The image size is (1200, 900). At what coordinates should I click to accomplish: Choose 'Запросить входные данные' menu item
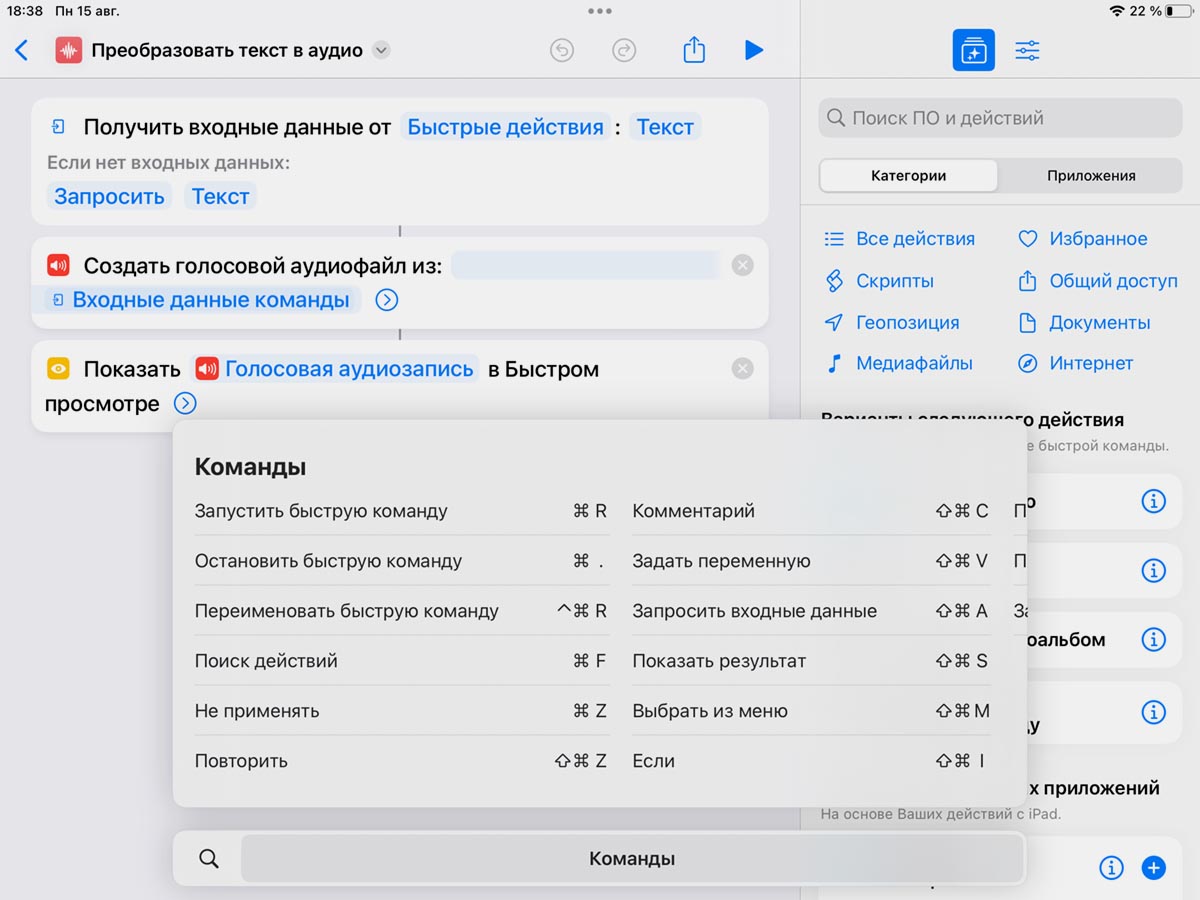point(811,611)
